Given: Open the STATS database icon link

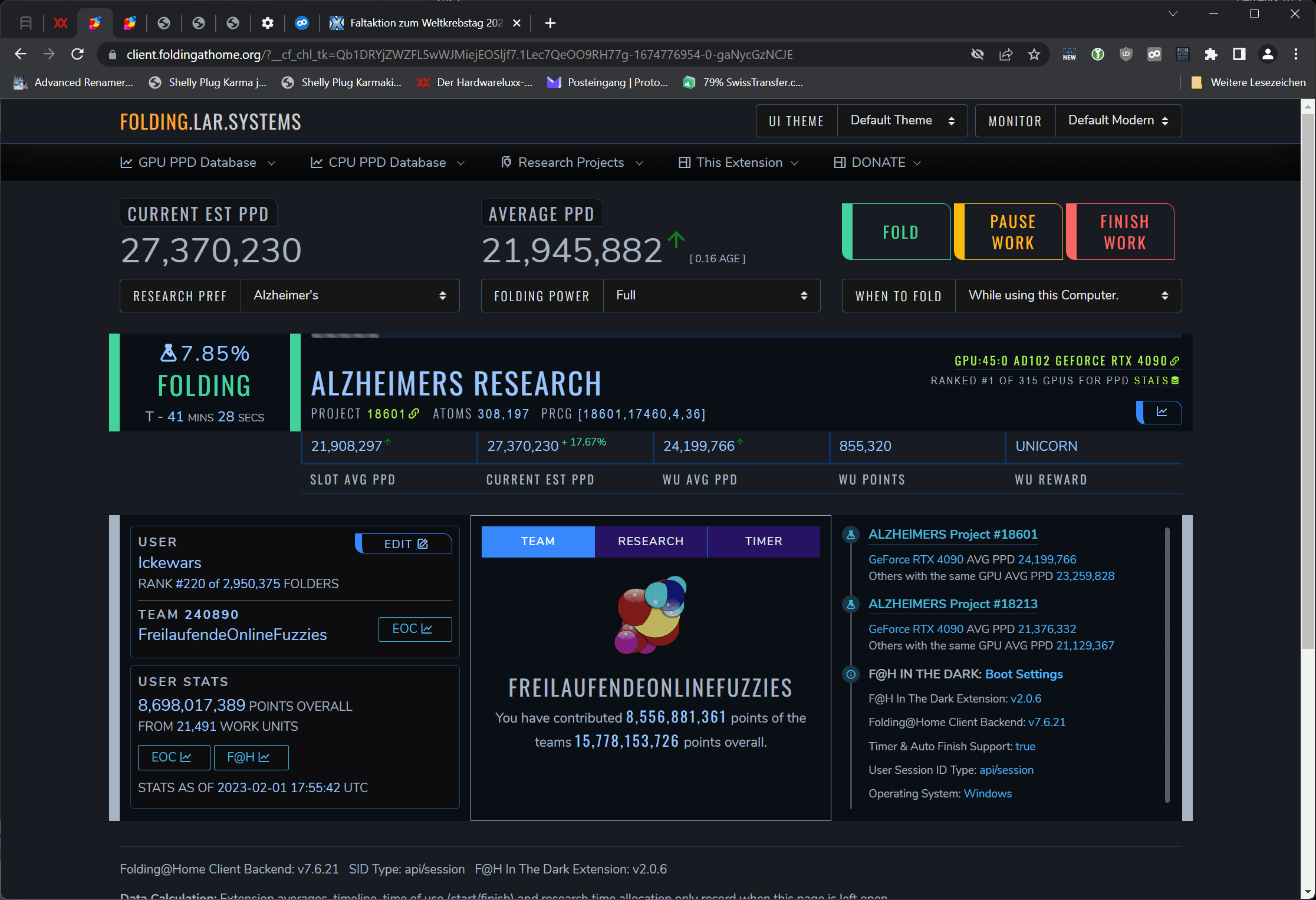Looking at the screenshot, I should point(1175,381).
